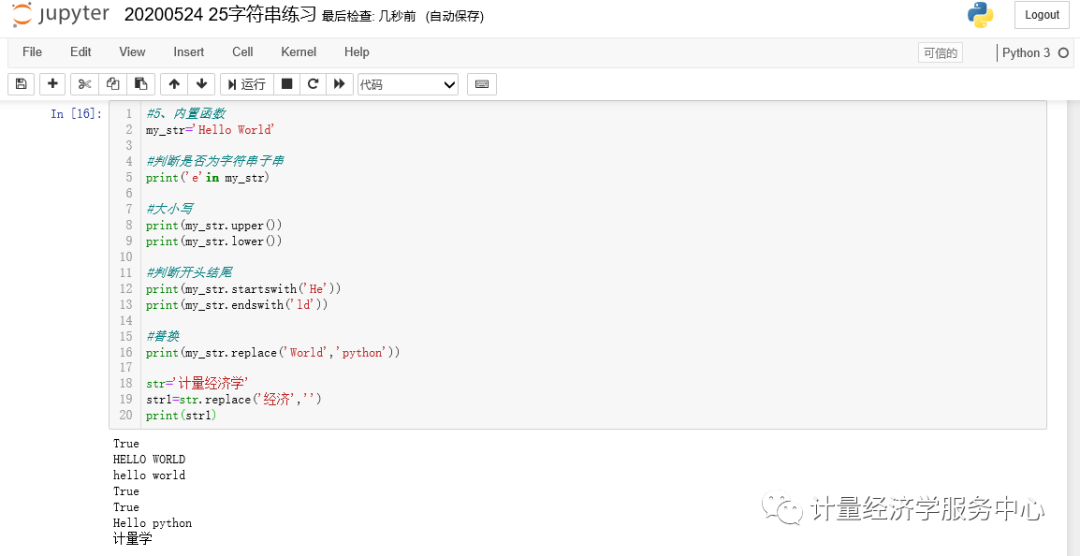The height and width of the screenshot is (556, 1080).
Task: Click the comment #替换
Action: 163,336
